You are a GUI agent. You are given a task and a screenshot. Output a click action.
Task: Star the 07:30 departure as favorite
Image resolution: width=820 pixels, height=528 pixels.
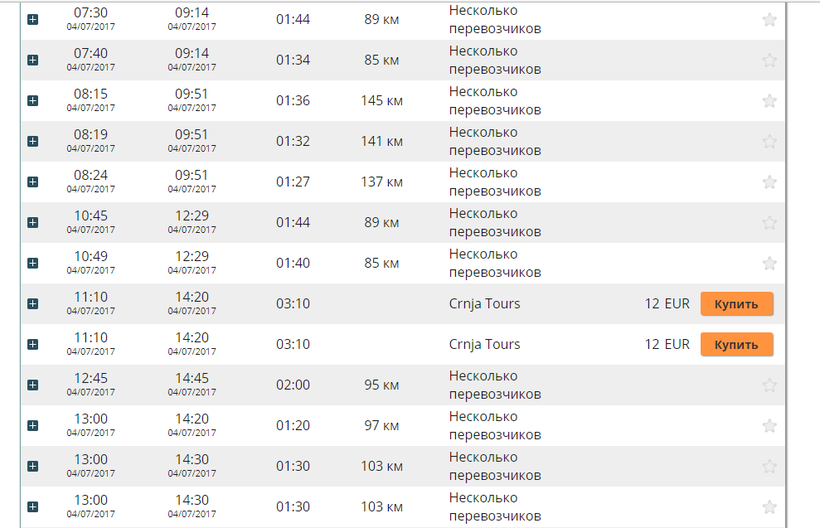[769, 20]
